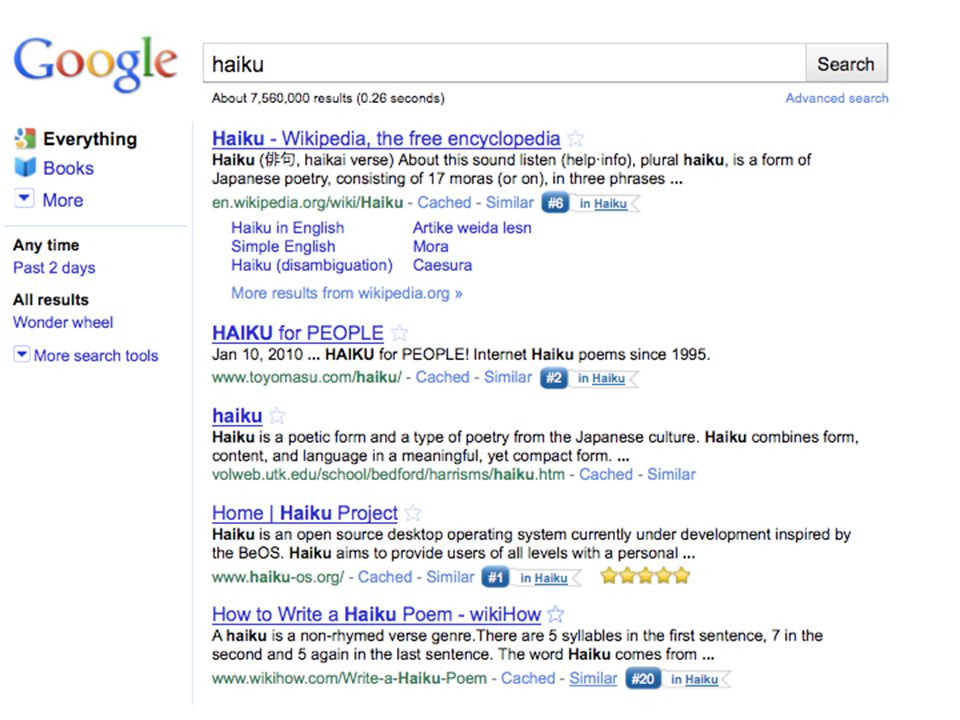
Task: Star the Home | Haiku Project result
Action: [x=413, y=512]
